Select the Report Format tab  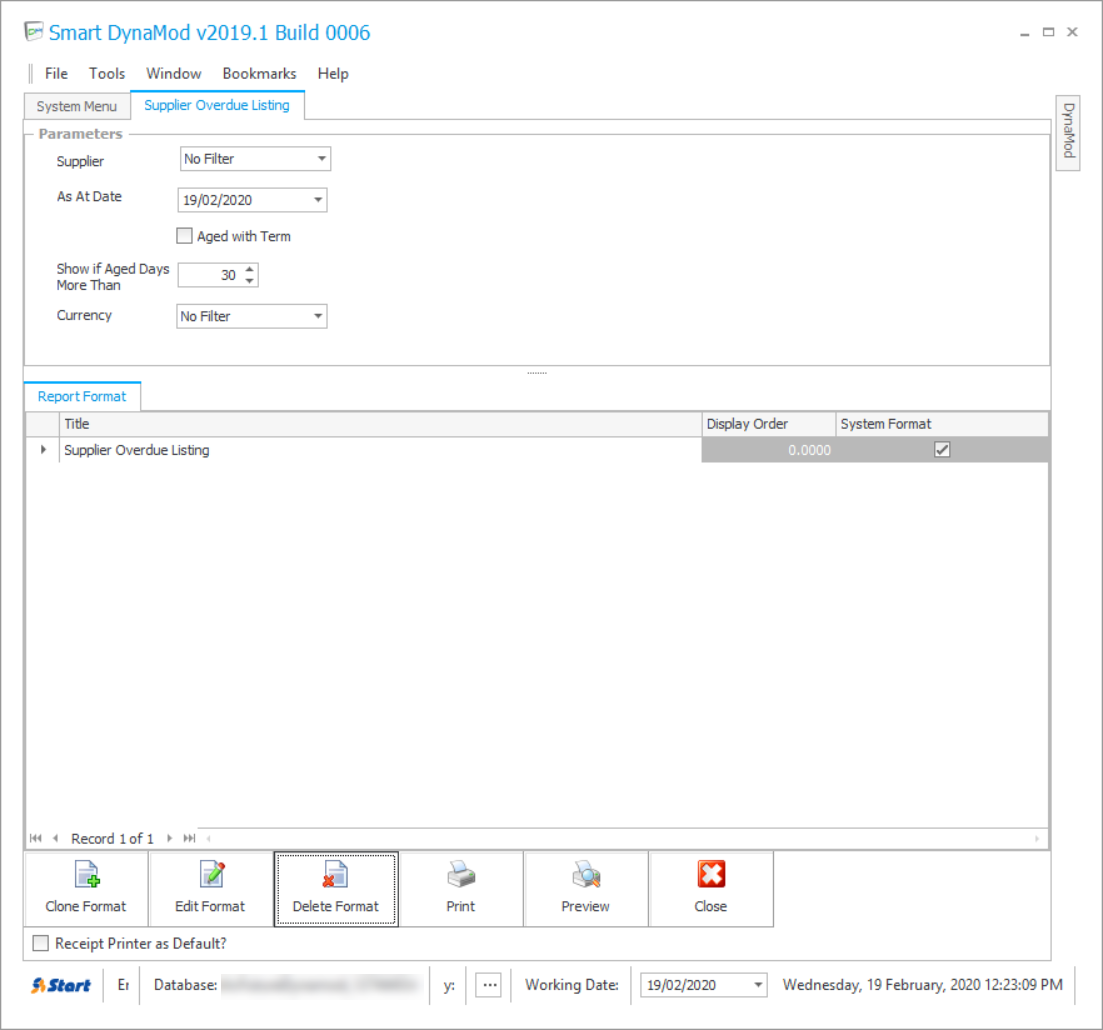click(x=82, y=396)
